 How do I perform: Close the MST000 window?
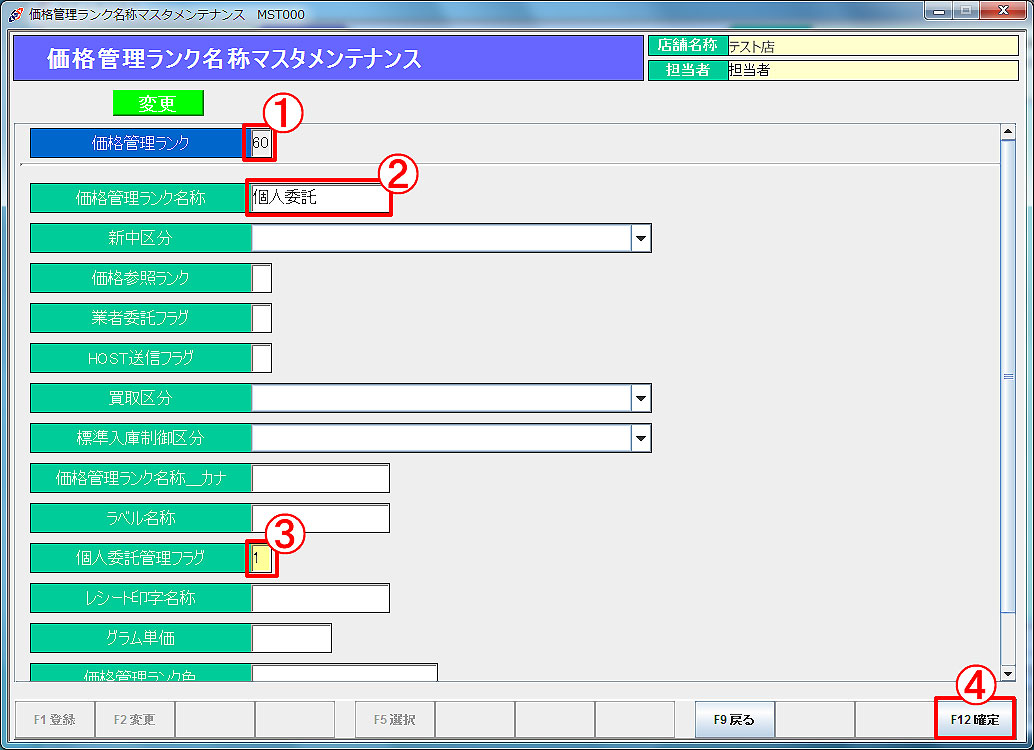coord(1004,10)
